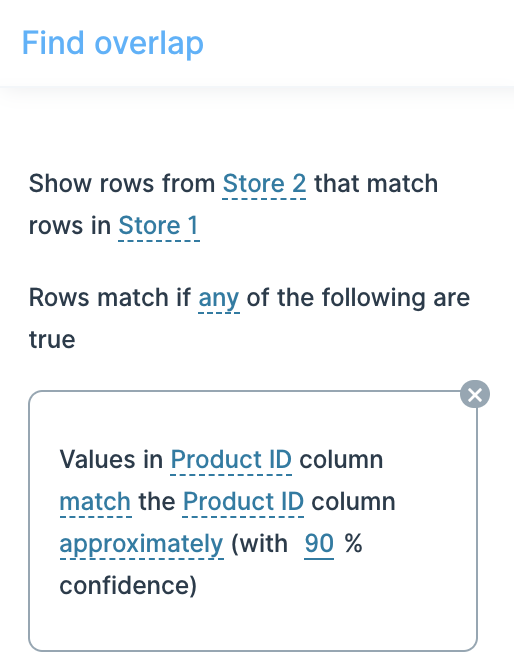Pick the second Product ID column
Image resolution: width=514 pixels, height=672 pixels.
(x=243, y=502)
